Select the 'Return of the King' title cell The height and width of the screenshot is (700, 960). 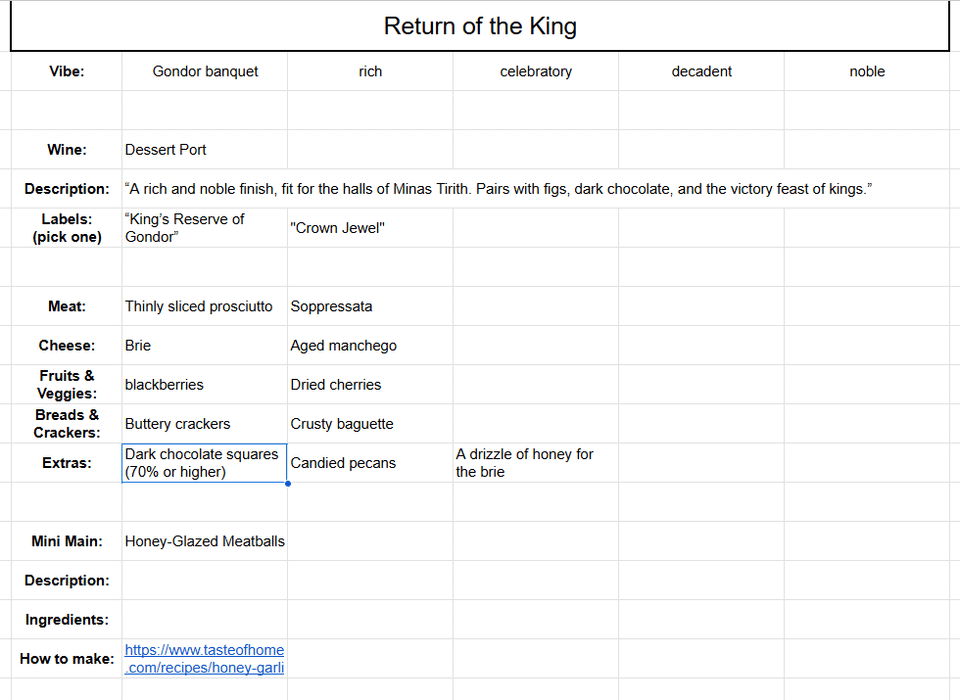point(480,27)
